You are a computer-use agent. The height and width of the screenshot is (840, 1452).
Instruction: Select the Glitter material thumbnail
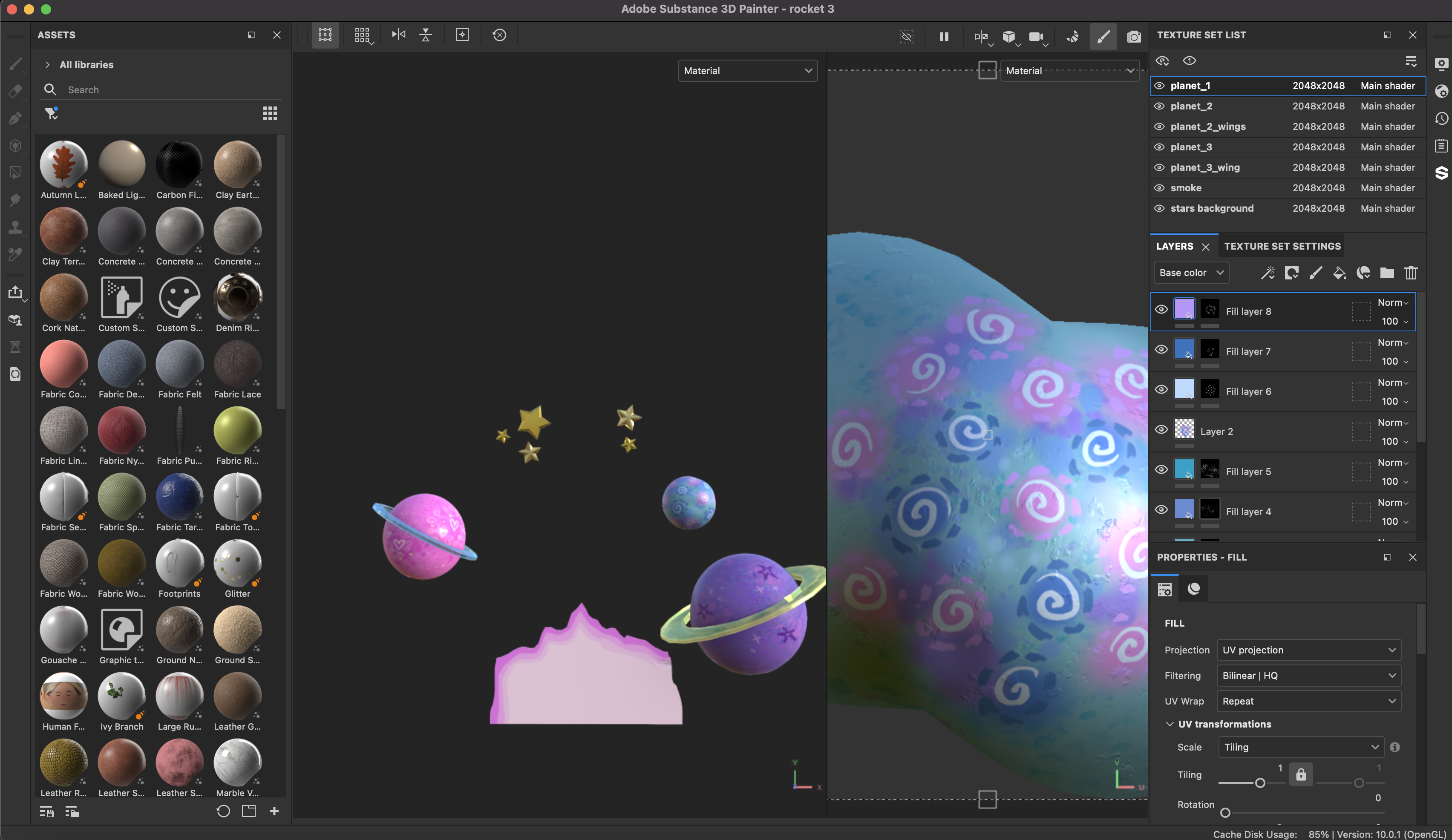[237, 563]
